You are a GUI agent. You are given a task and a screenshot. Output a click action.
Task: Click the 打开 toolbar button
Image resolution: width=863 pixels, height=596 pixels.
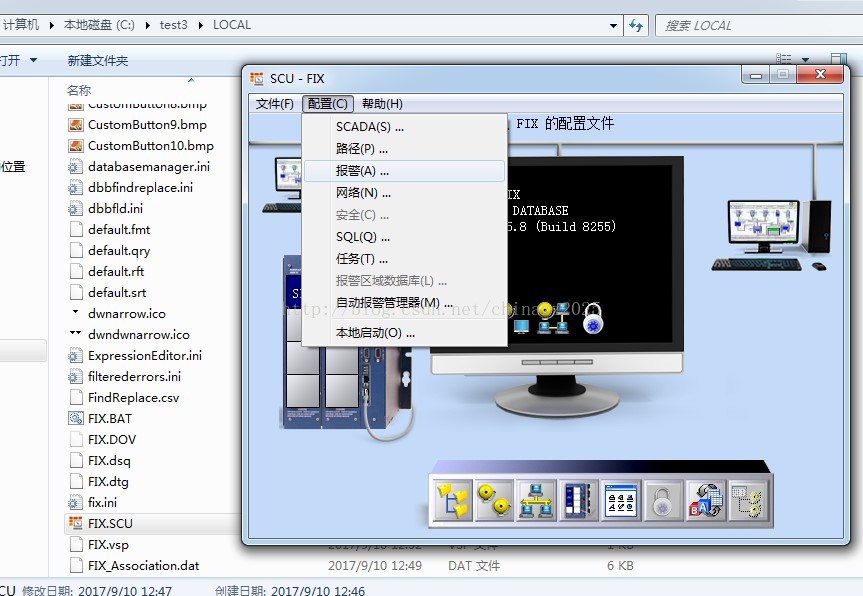pyautogui.click(x=10, y=60)
